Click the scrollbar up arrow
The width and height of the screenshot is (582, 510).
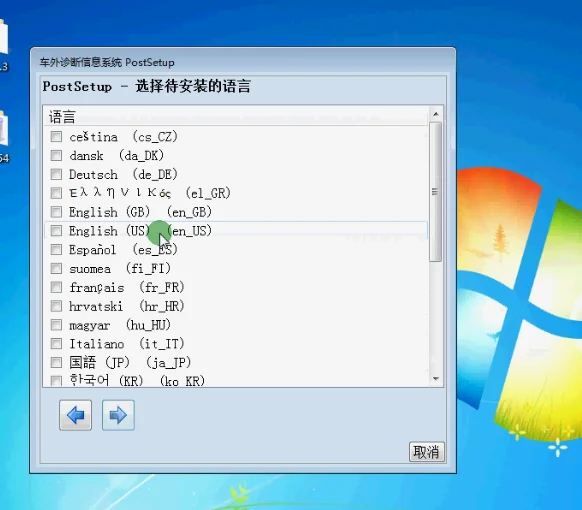(x=436, y=114)
